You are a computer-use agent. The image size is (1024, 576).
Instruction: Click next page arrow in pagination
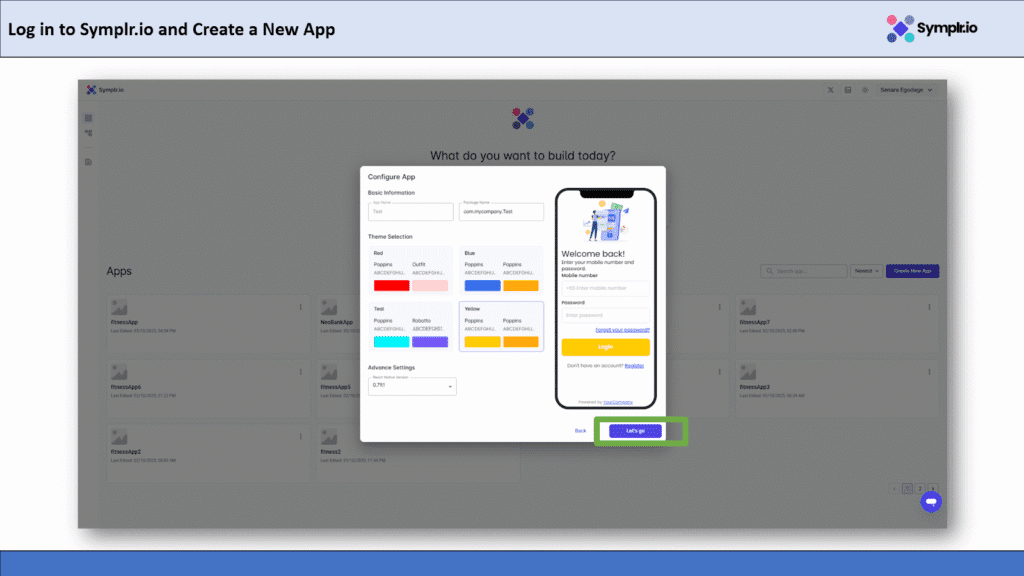tap(932, 489)
